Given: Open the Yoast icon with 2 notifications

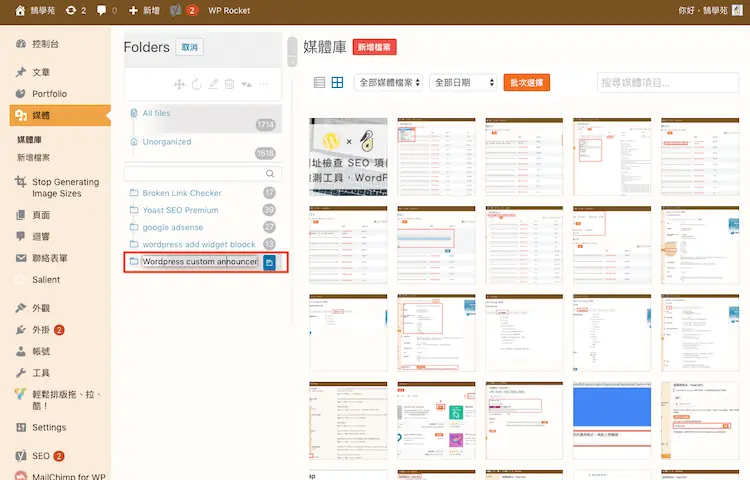Looking at the screenshot, I should [x=184, y=11].
